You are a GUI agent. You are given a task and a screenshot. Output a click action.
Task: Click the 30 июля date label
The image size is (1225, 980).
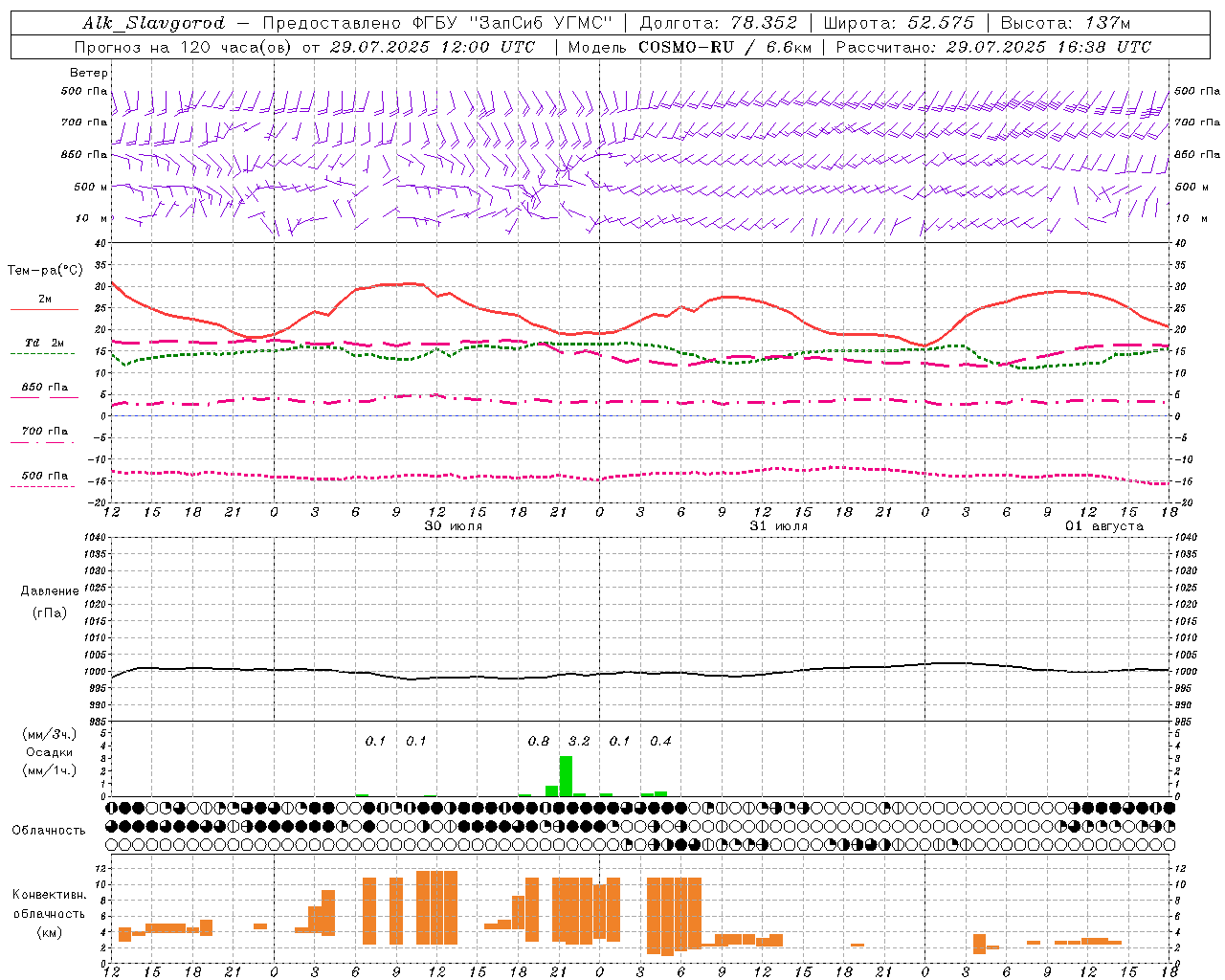pos(454,526)
